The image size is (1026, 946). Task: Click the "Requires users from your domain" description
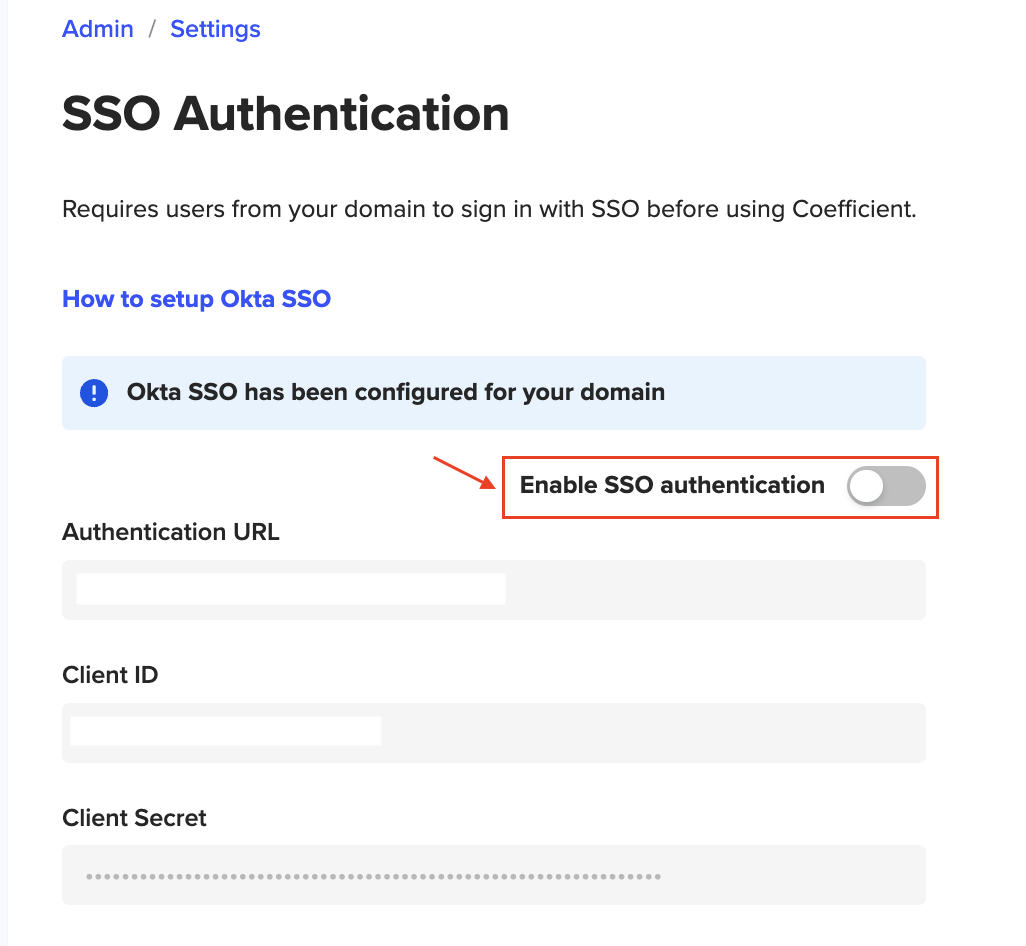[489, 210]
